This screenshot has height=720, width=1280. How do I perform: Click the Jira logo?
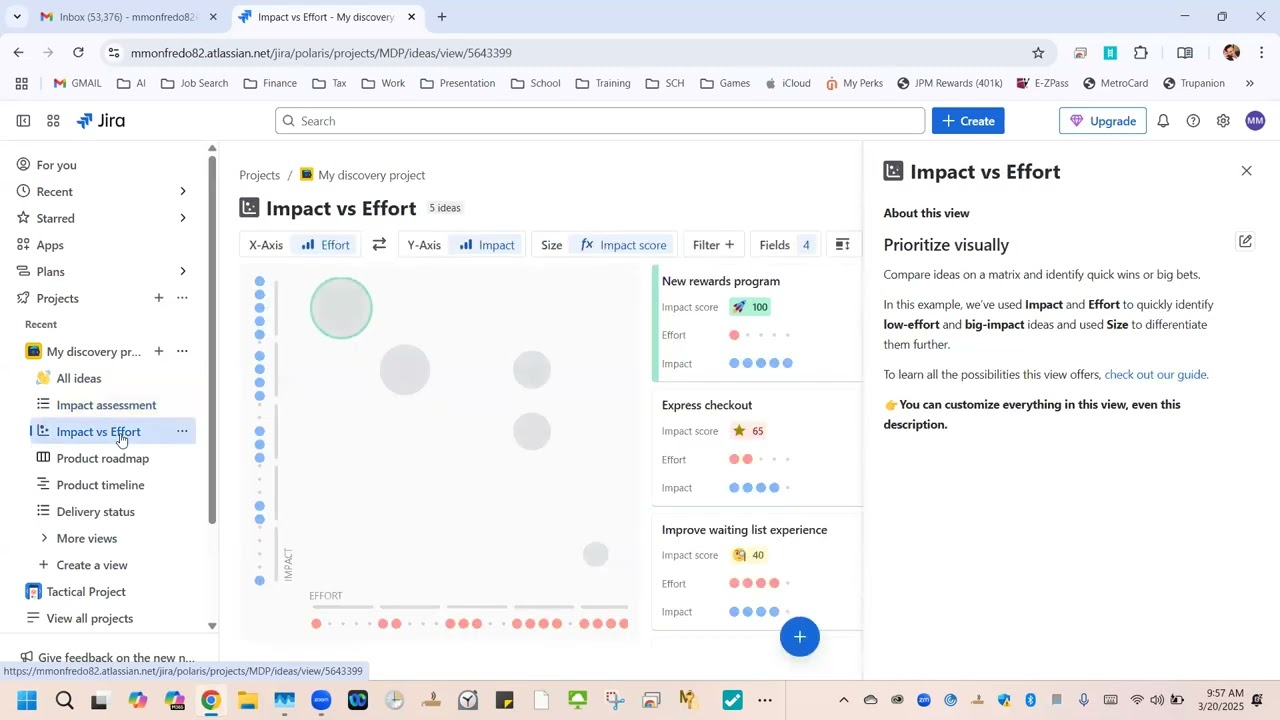(101, 121)
